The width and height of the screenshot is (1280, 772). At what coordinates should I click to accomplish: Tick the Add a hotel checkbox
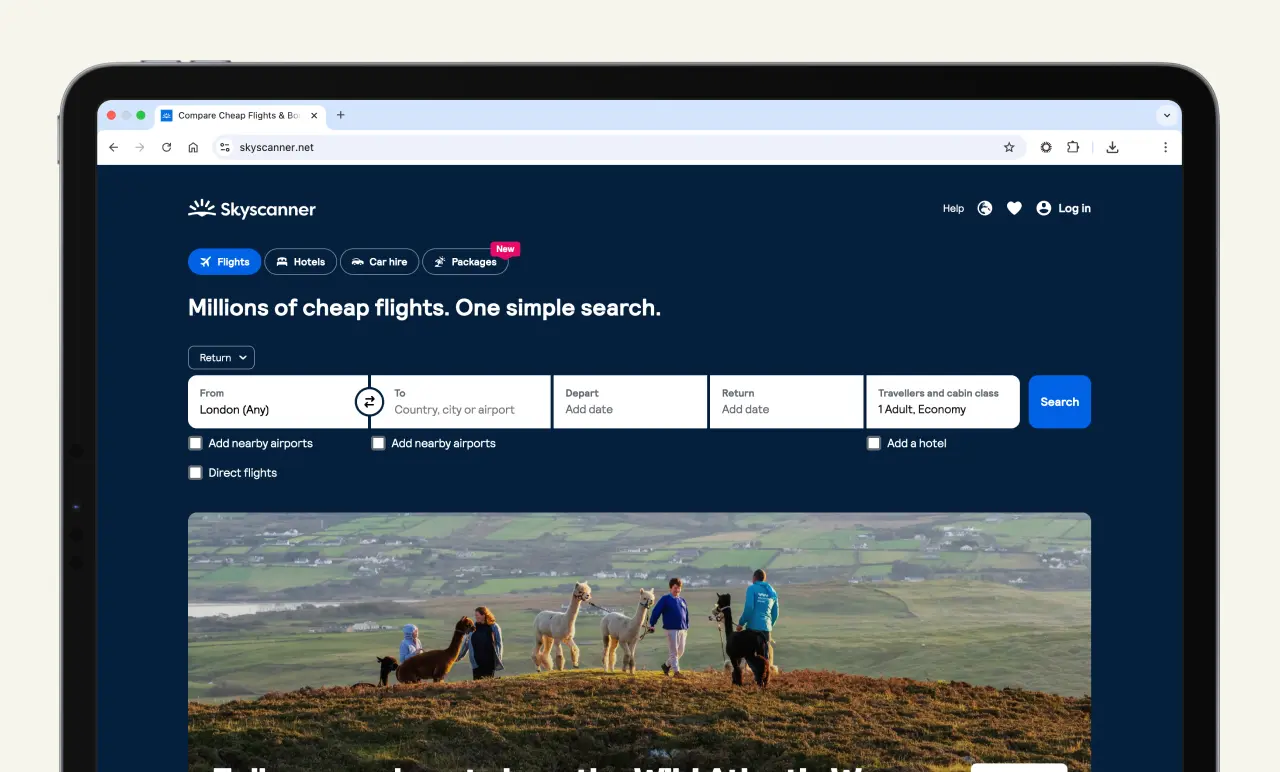tap(873, 443)
